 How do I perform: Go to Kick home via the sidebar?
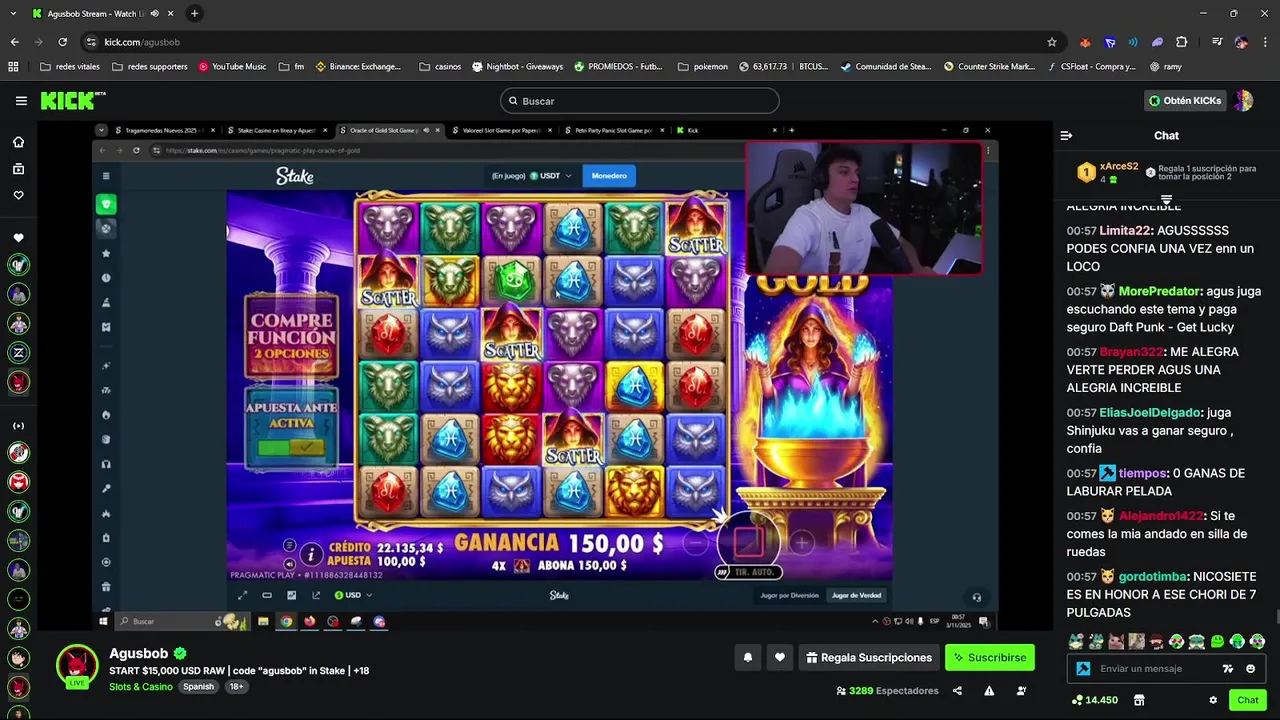point(18,142)
